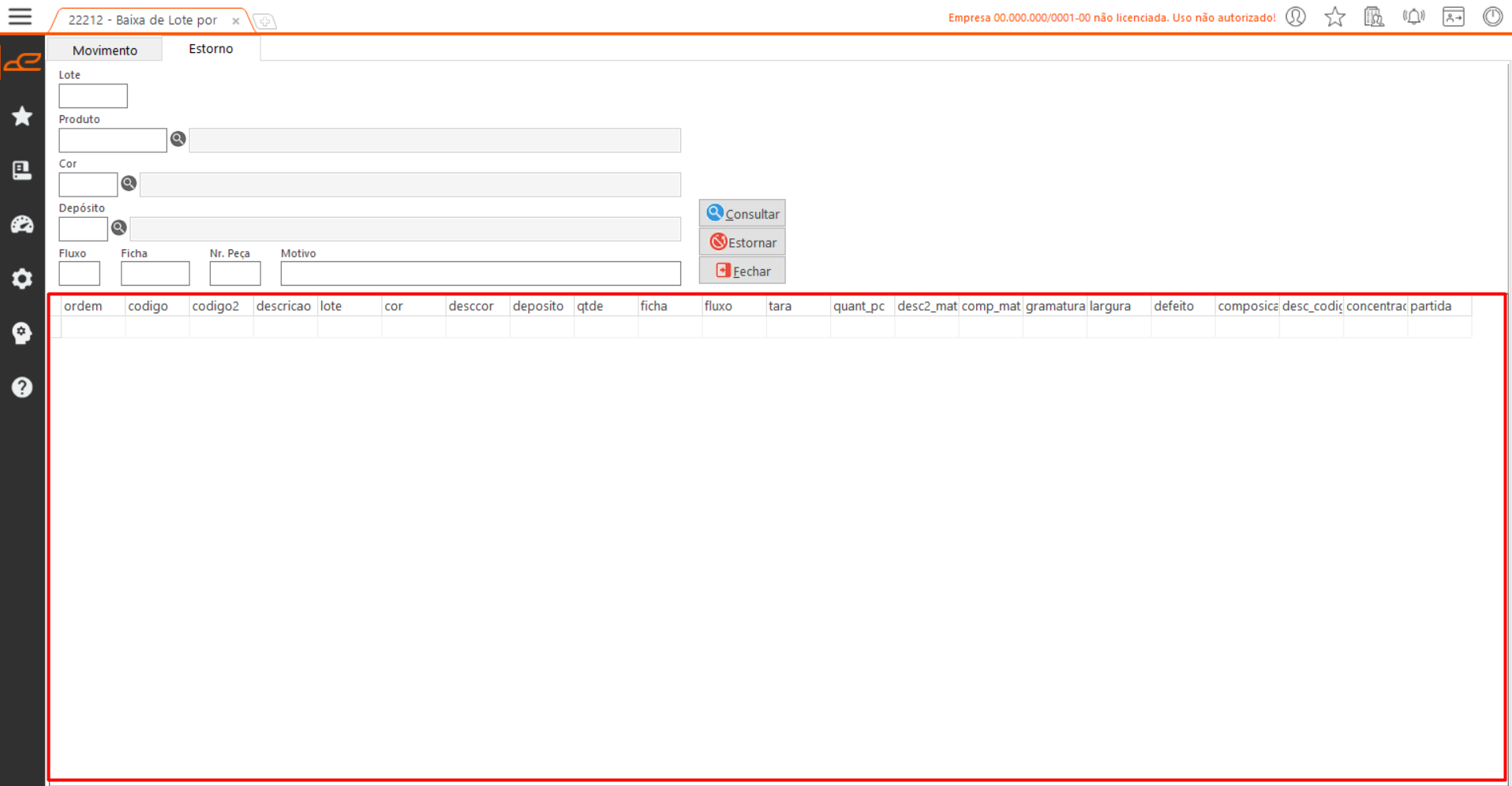Screen dimensions: 1512x786
Task: Open settings gear in the sidebar
Action: pyautogui.click(x=22, y=279)
